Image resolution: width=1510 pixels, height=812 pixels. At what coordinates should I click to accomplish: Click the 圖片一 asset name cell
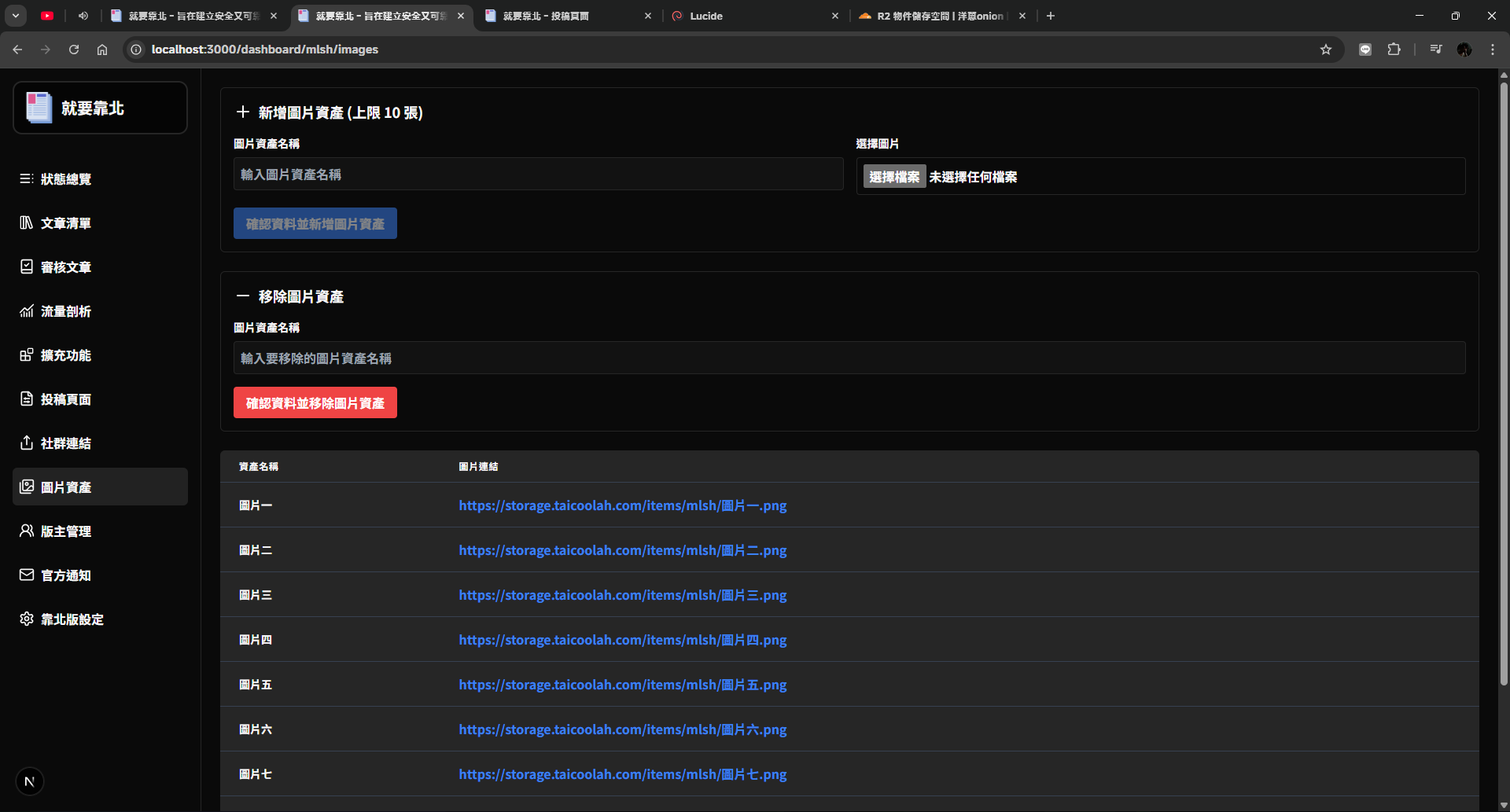click(x=256, y=505)
